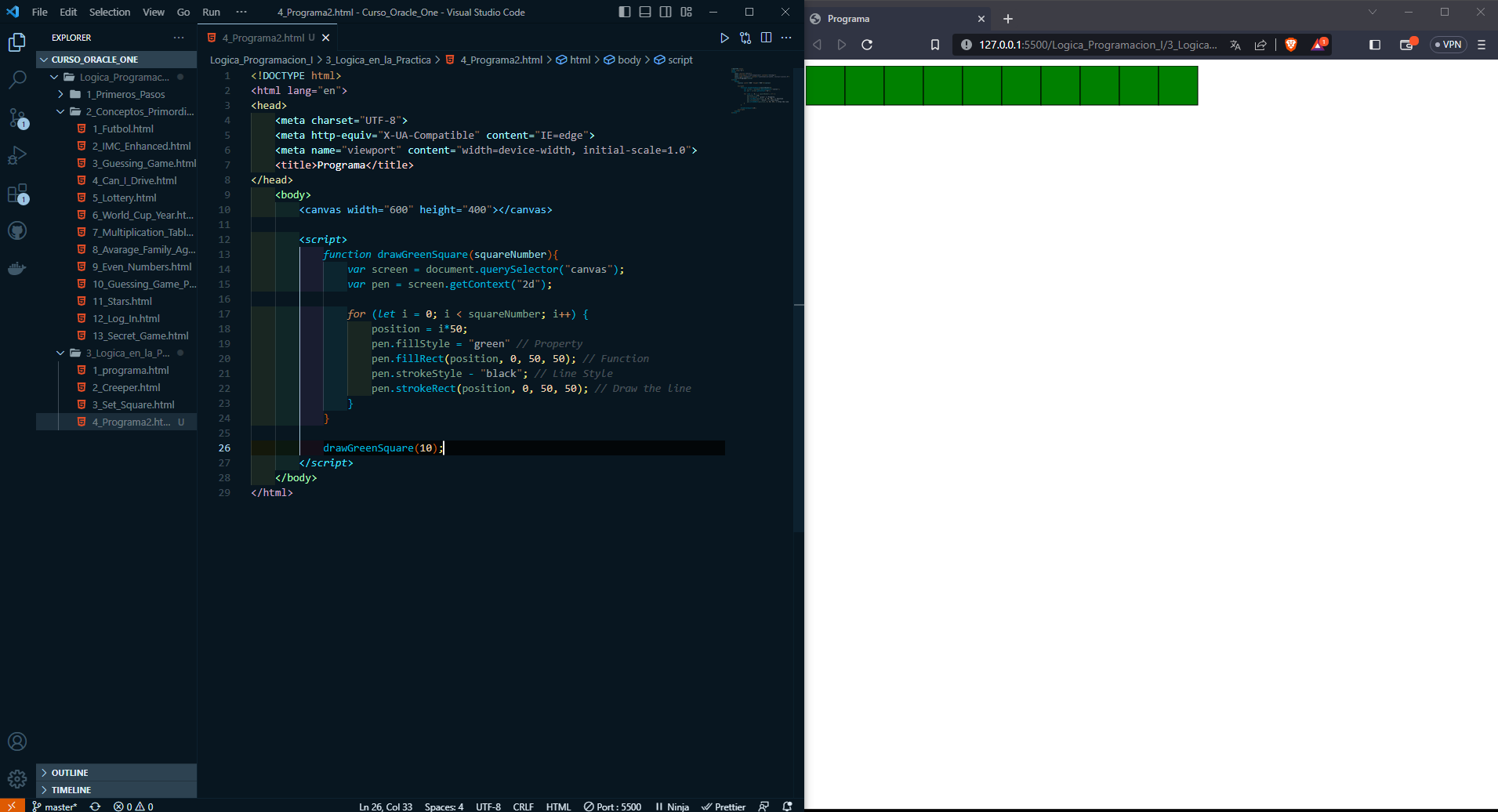This screenshot has width=1498, height=812.
Task: Collapse the 3_Logica_en_la_P... folder
Action: tap(116, 353)
